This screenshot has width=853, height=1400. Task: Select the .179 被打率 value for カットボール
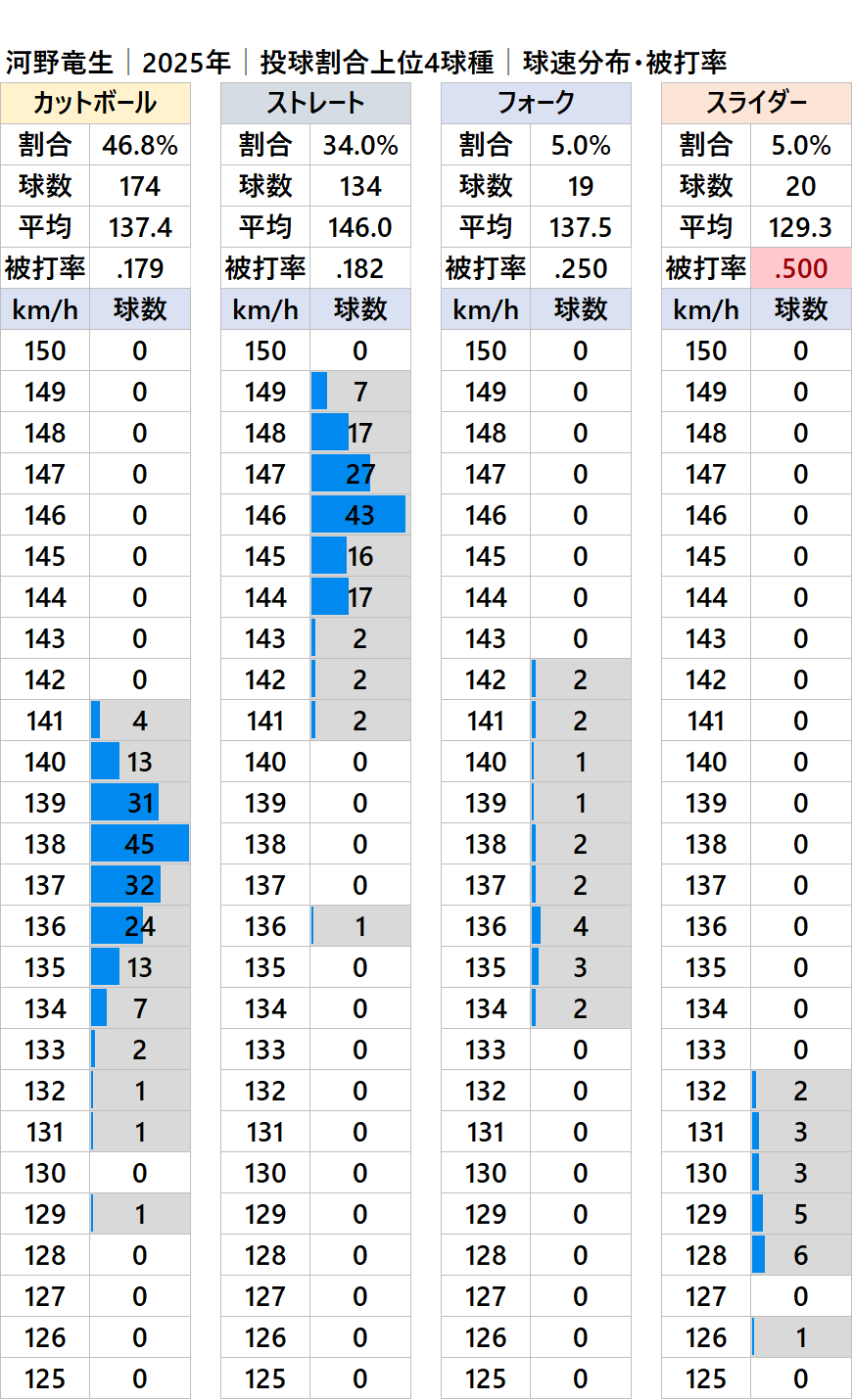140,268
